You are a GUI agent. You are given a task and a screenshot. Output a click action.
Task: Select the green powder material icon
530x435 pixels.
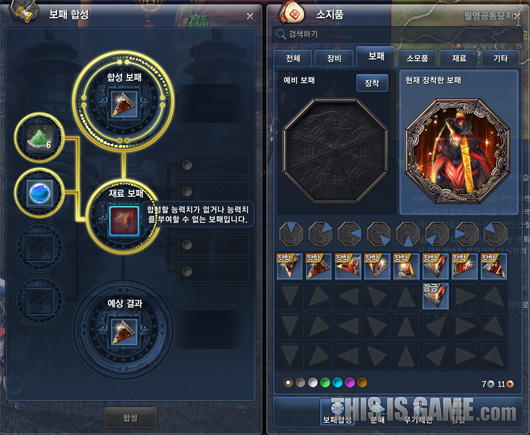click(39, 138)
